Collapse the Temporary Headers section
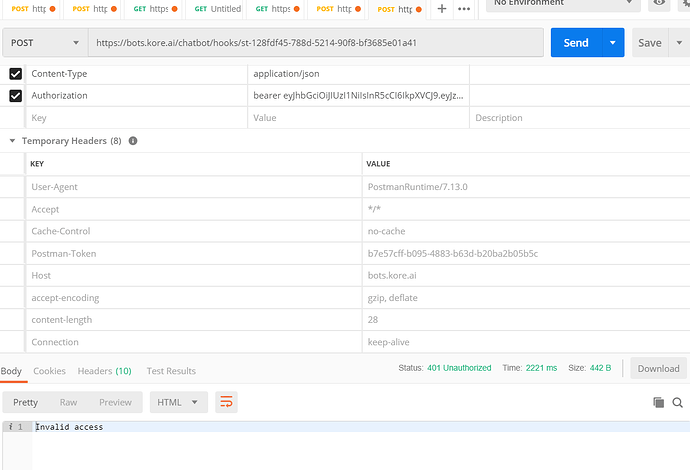The image size is (690, 470). 12,141
